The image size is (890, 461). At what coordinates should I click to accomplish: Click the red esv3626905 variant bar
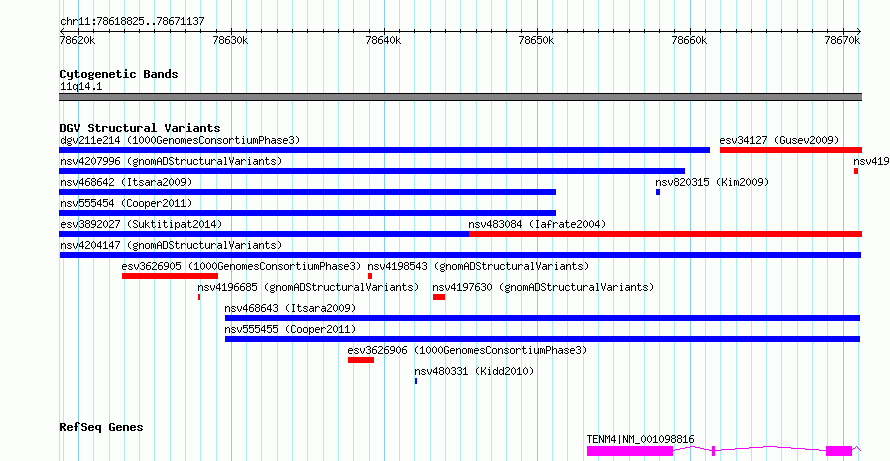170,276
